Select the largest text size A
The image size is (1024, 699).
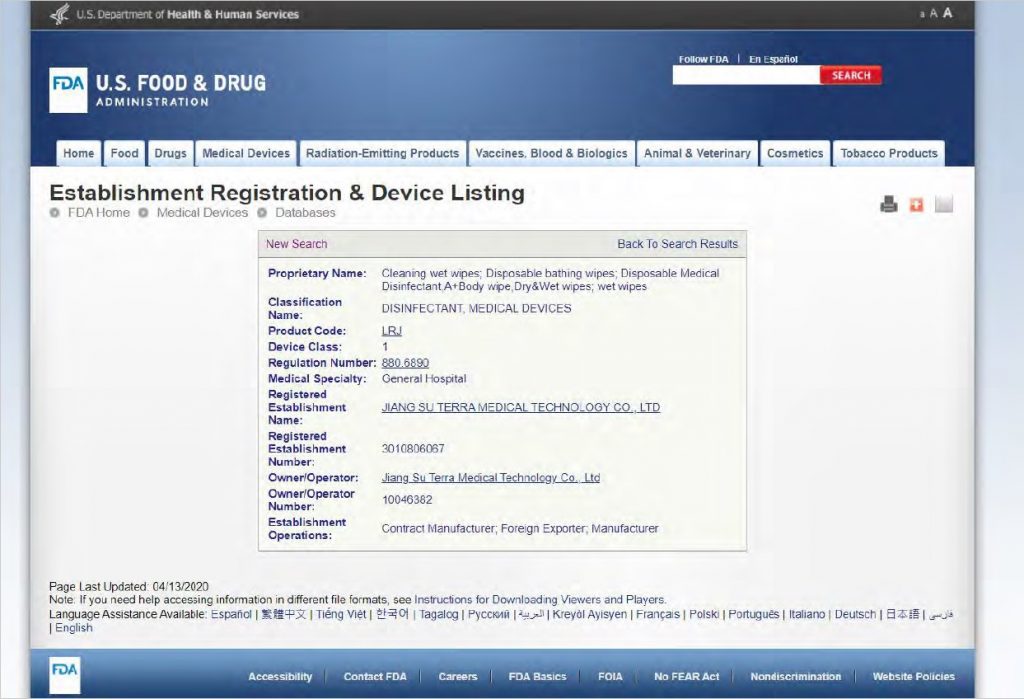click(947, 13)
